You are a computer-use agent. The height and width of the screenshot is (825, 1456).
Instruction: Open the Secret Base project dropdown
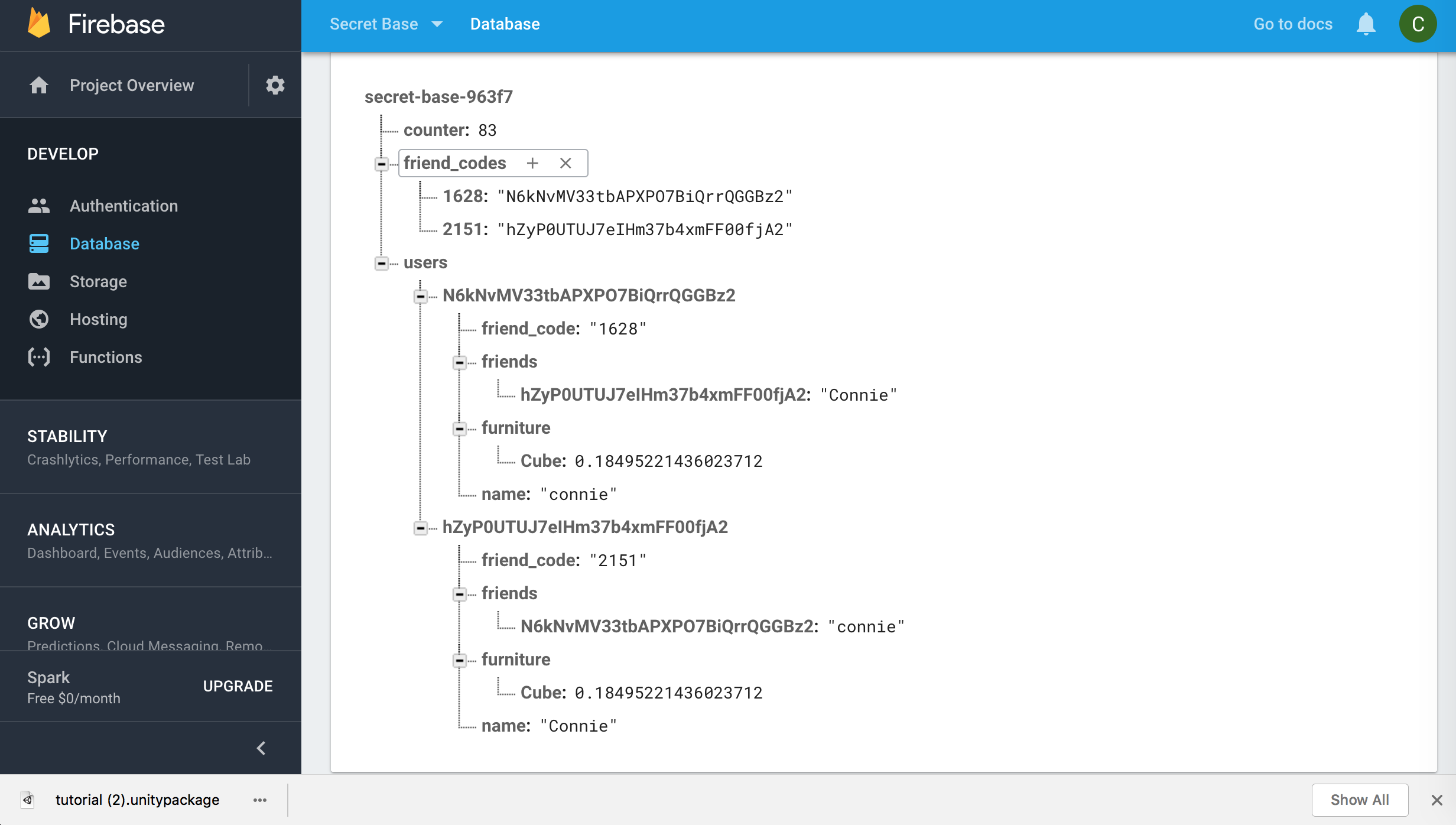coord(386,24)
